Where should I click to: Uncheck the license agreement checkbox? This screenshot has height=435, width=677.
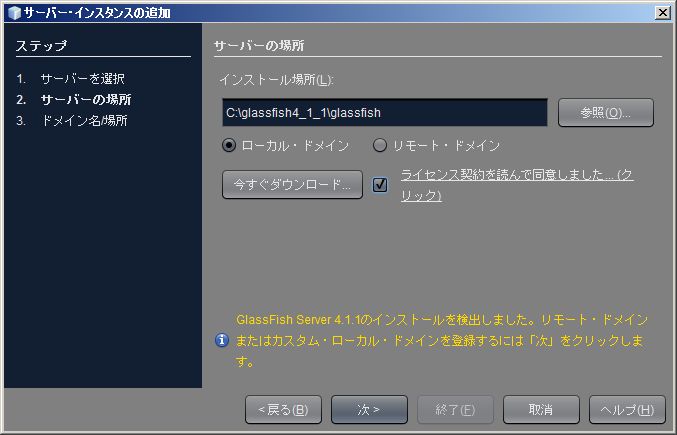click(x=380, y=185)
